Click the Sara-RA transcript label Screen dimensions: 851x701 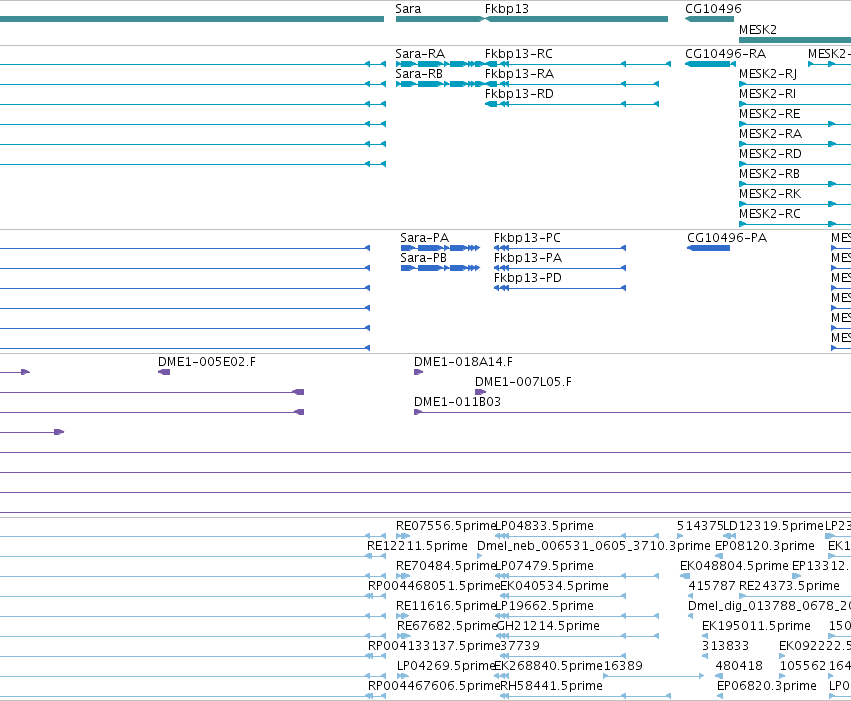point(420,54)
